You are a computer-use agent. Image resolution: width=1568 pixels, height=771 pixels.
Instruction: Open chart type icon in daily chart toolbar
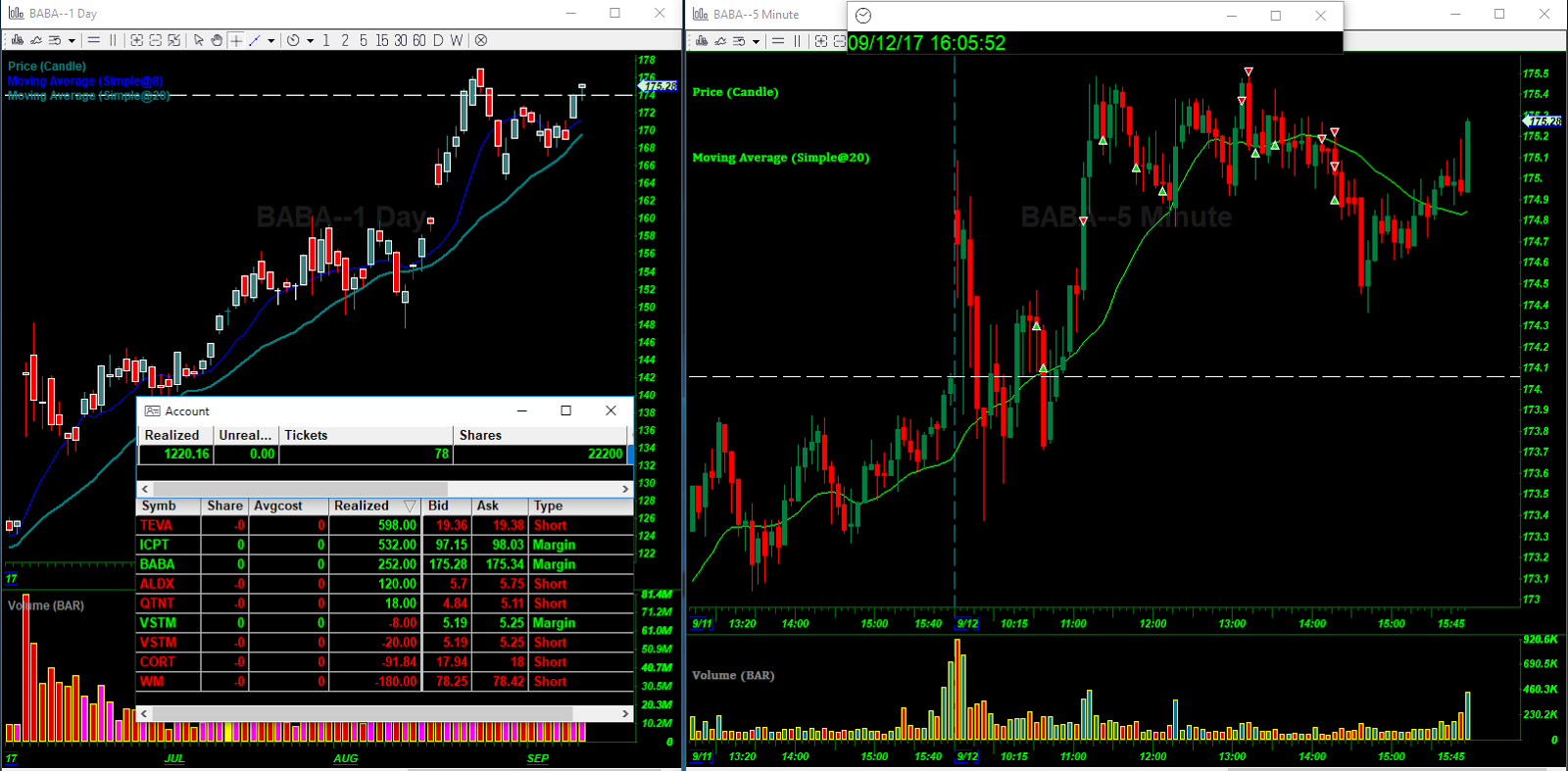click(x=18, y=40)
